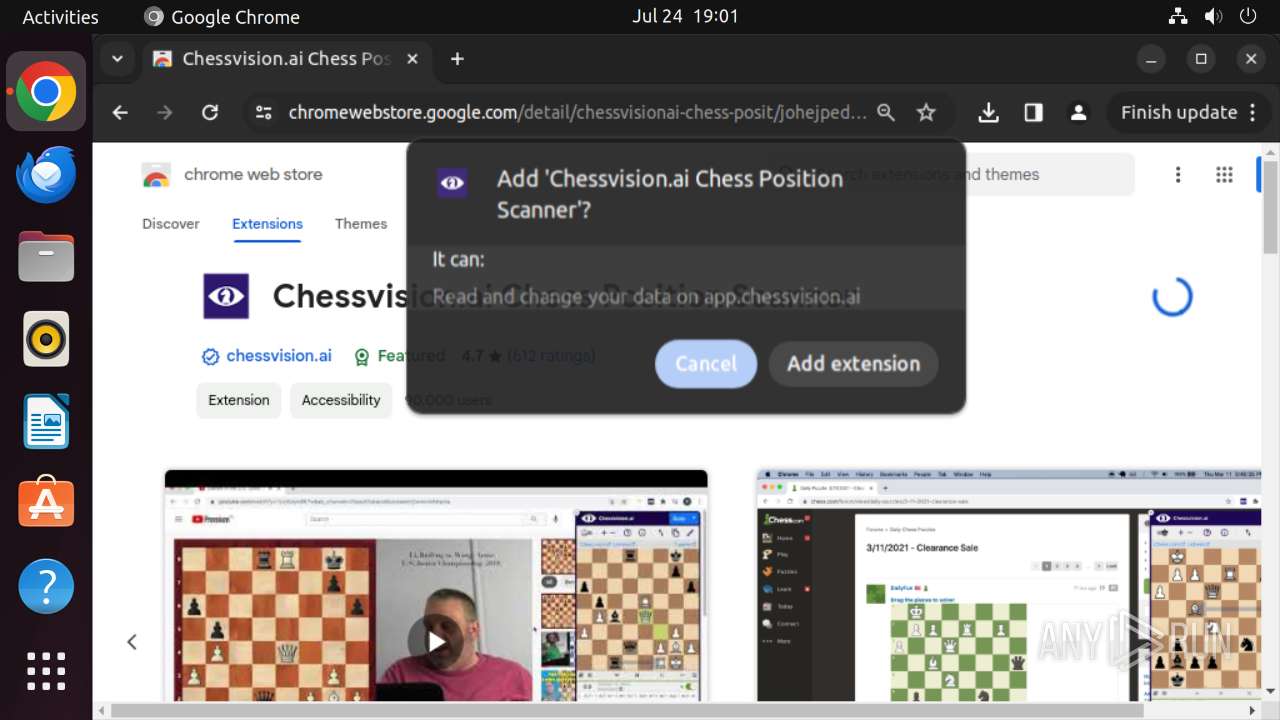Open Rhythmbox from the dock
The image size is (1280, 720).
[46, 339]
